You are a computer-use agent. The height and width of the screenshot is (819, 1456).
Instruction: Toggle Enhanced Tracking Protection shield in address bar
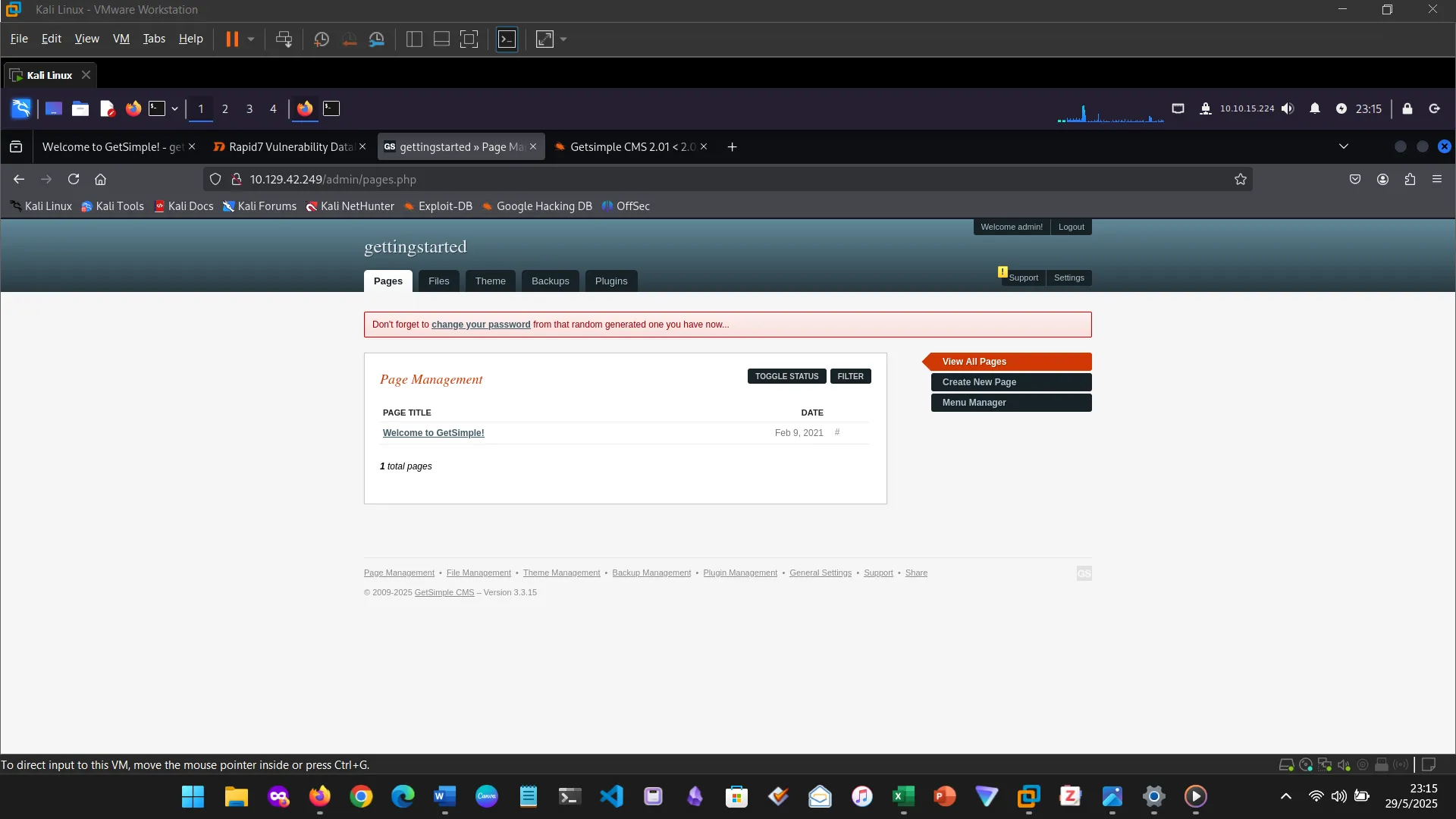click(215, 179)
